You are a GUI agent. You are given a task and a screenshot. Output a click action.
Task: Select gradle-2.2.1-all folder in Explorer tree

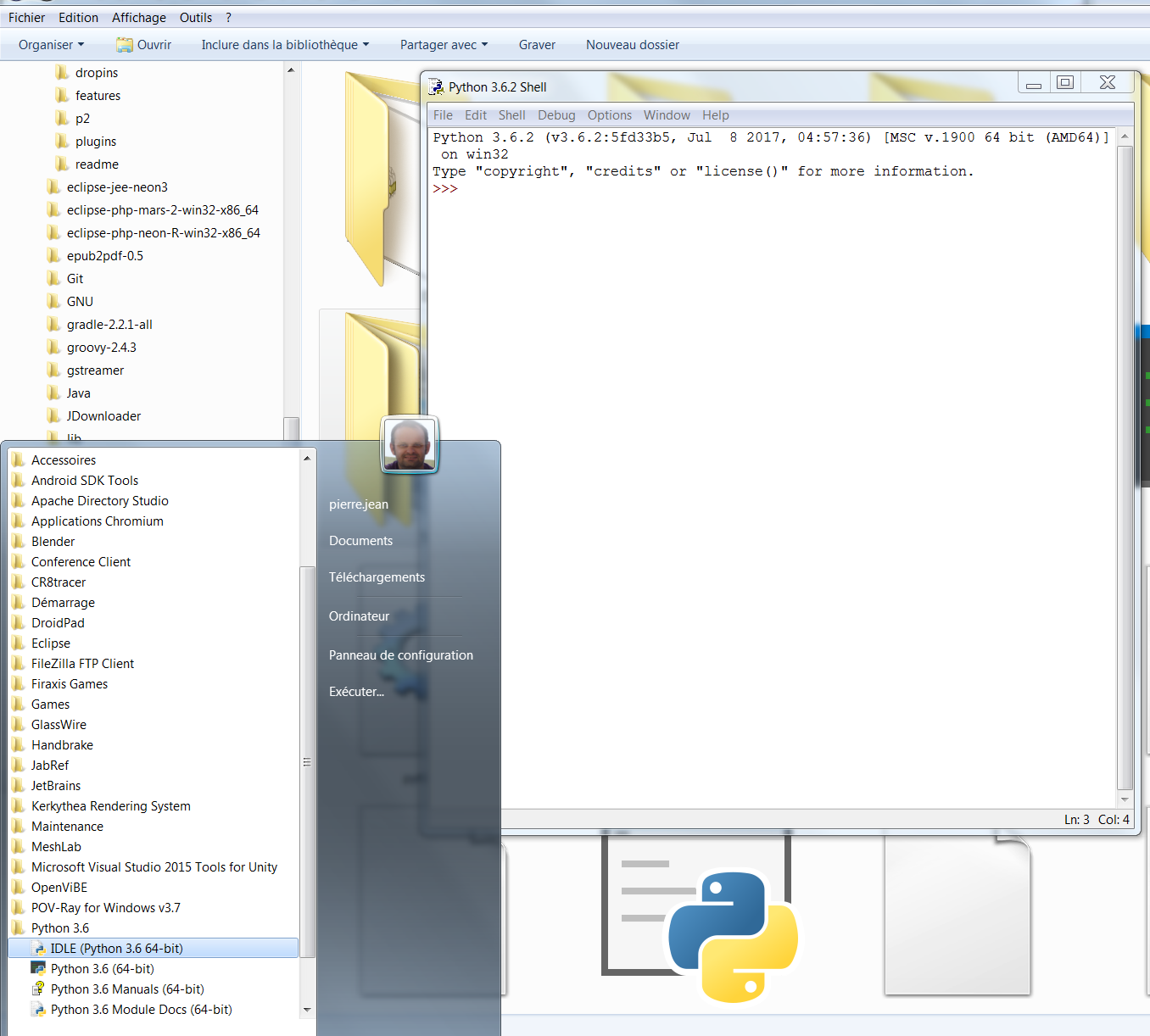click(x=110, y=325)
